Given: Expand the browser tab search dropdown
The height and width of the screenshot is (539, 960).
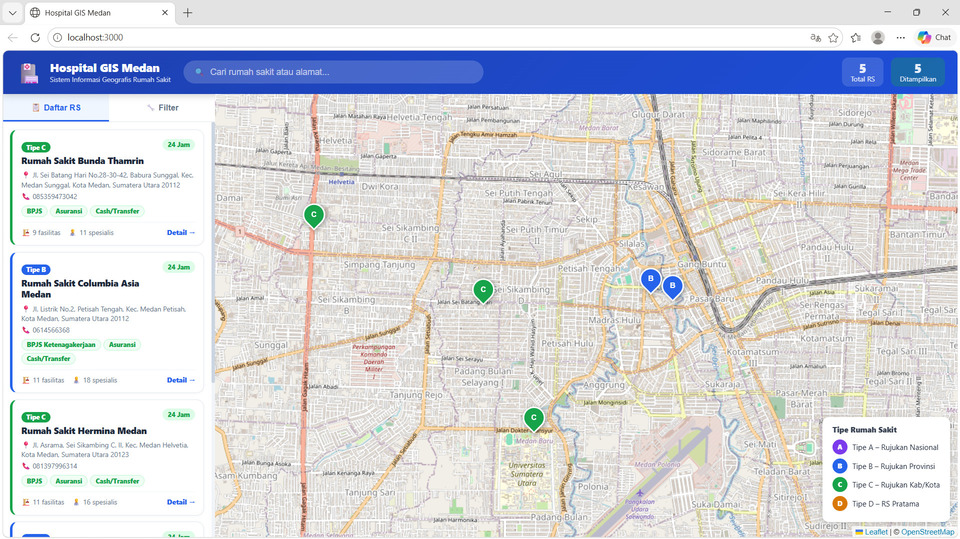Looking at the screenshot, I should coord(12,12).
